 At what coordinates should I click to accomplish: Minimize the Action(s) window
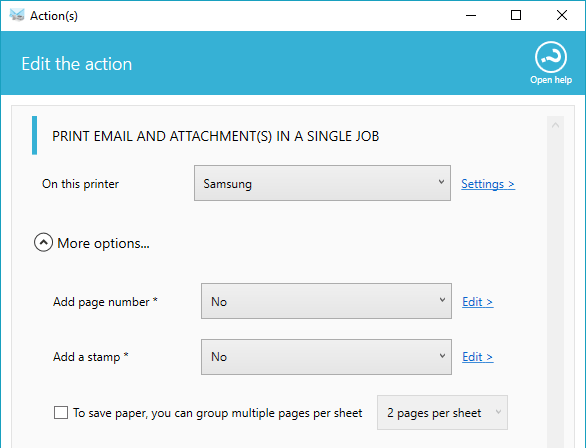click(x=471, y=15)
